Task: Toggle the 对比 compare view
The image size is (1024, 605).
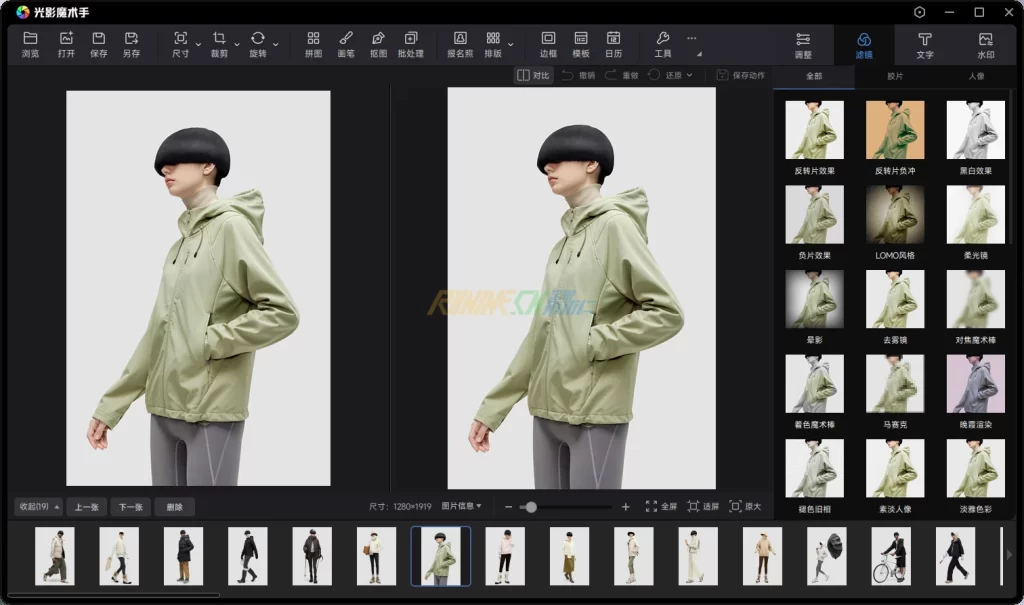Action: (x=533, y=75)
